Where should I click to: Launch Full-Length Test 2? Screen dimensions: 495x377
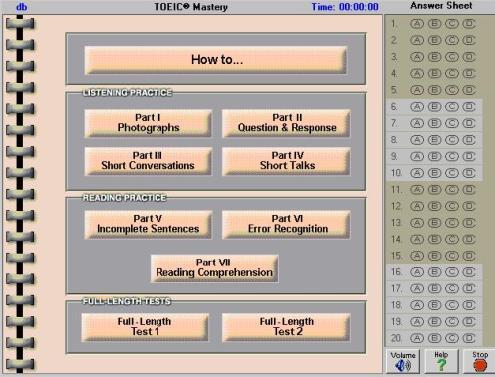pyautogui.click(x=286, y=327)
